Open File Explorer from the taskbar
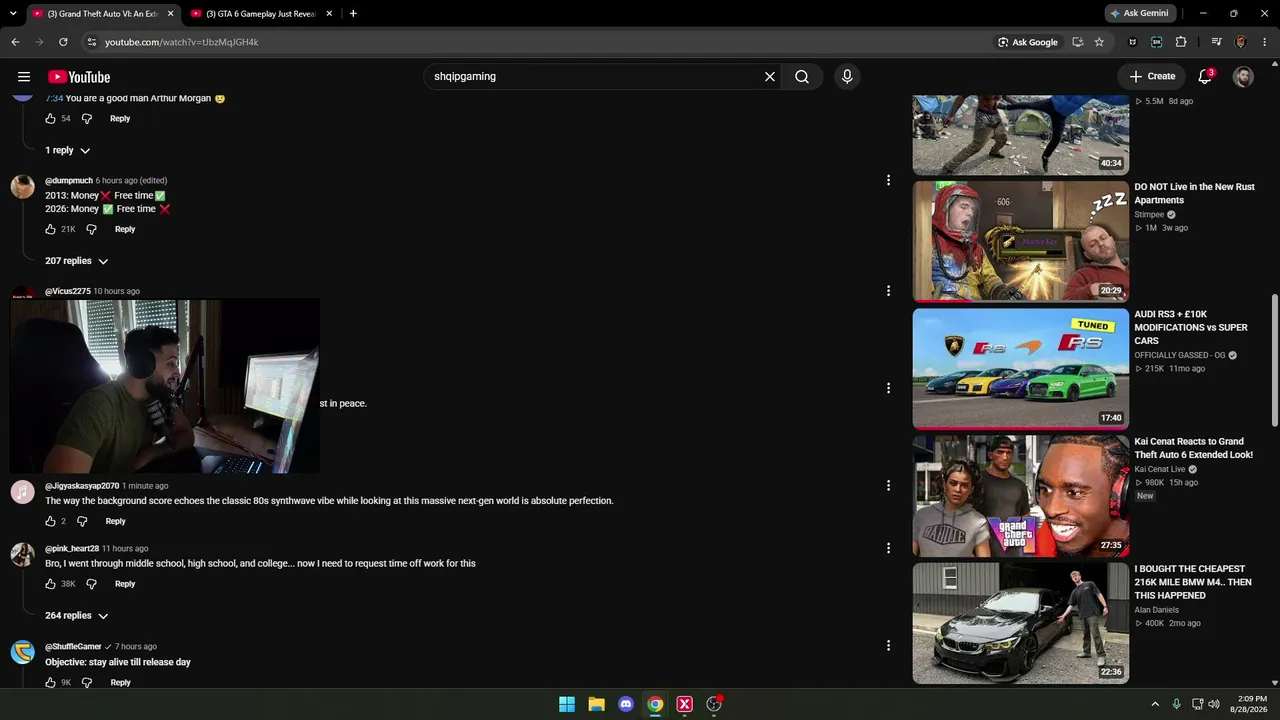This screenshot has height=720, width=1280. 596,704
